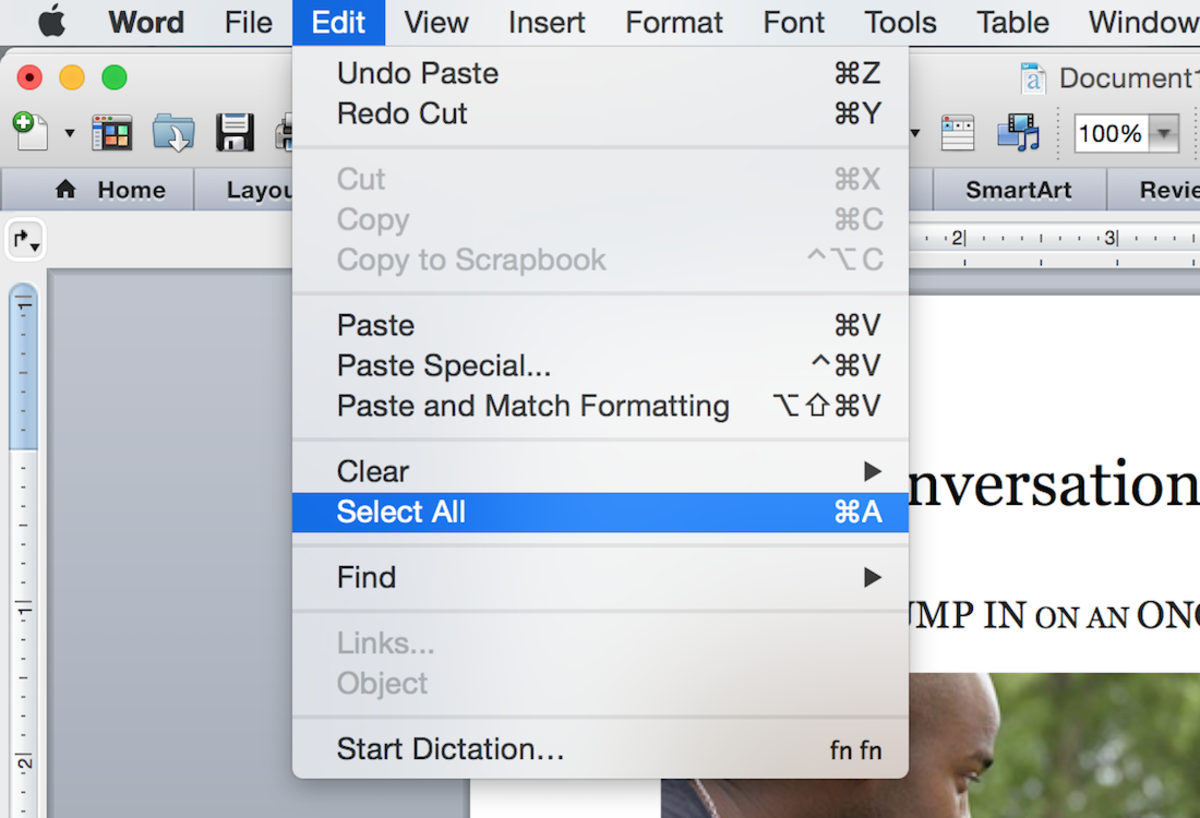The width and height of the screenshot is (1200, 818).
Task: Click the Document1 title icon
Action: pos(1032,78)
